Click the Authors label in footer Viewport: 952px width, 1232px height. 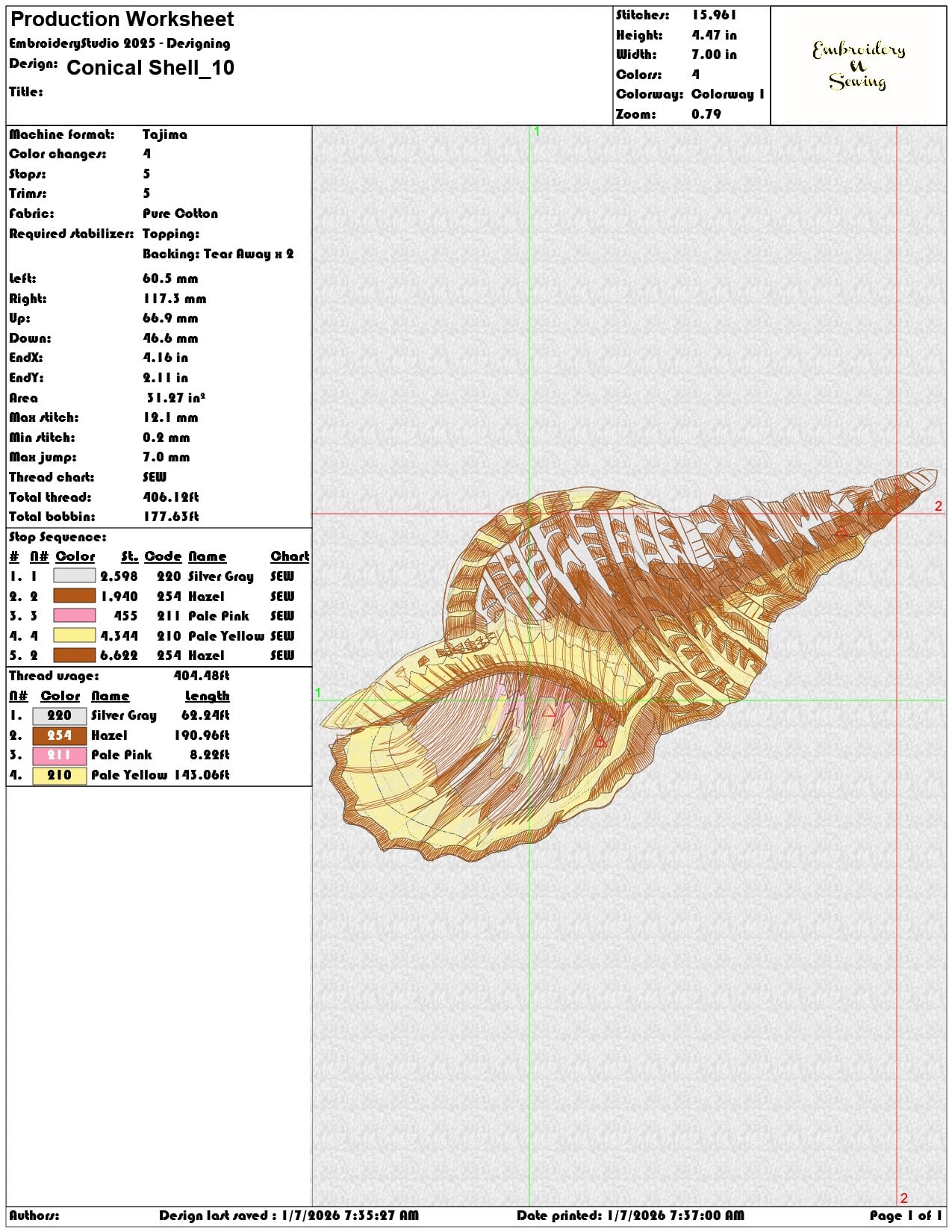34,1216
